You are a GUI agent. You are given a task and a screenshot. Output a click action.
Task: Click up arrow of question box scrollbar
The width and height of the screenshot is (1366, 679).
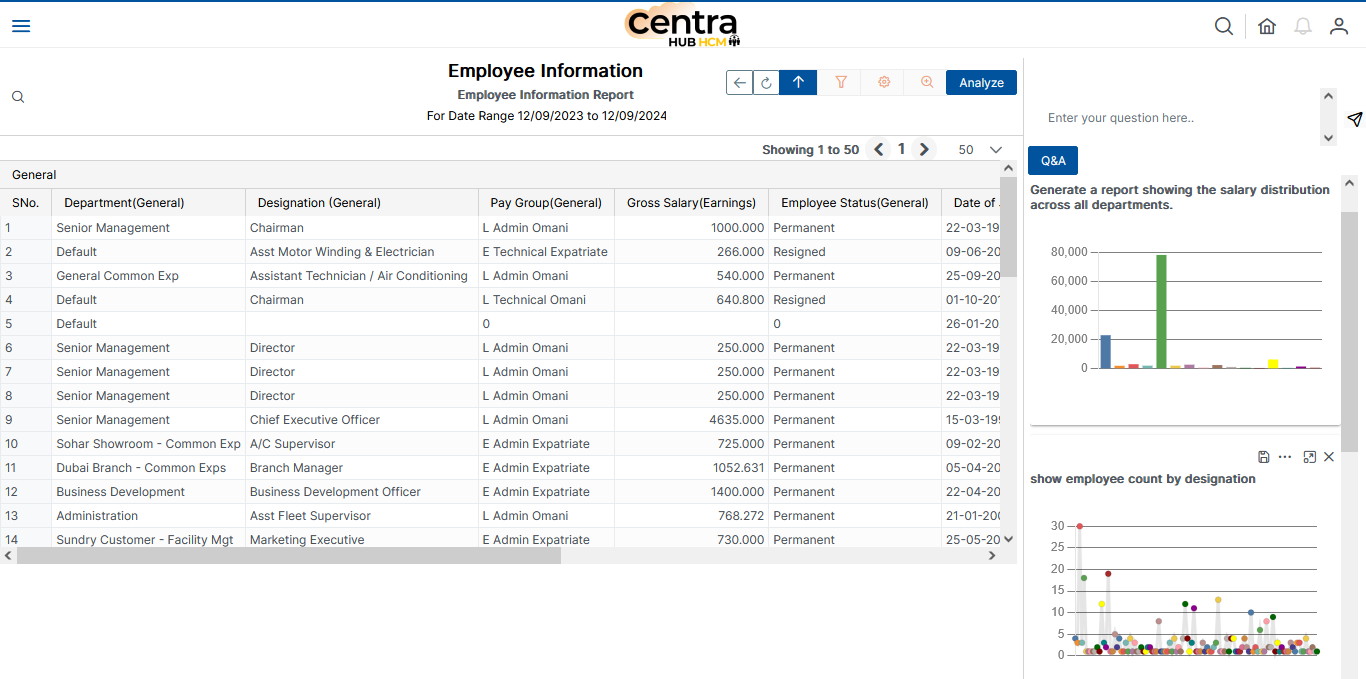click(x=1328, y=97)
